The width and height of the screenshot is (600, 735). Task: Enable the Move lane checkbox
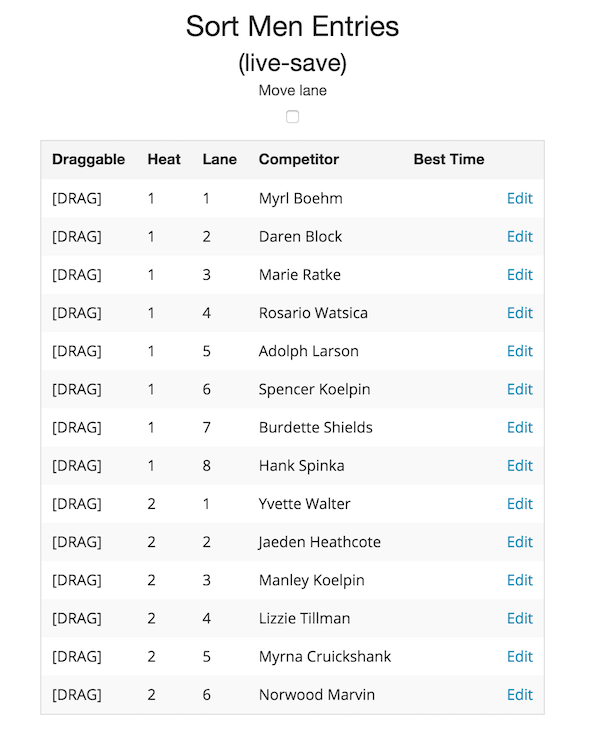coord(292,117)
